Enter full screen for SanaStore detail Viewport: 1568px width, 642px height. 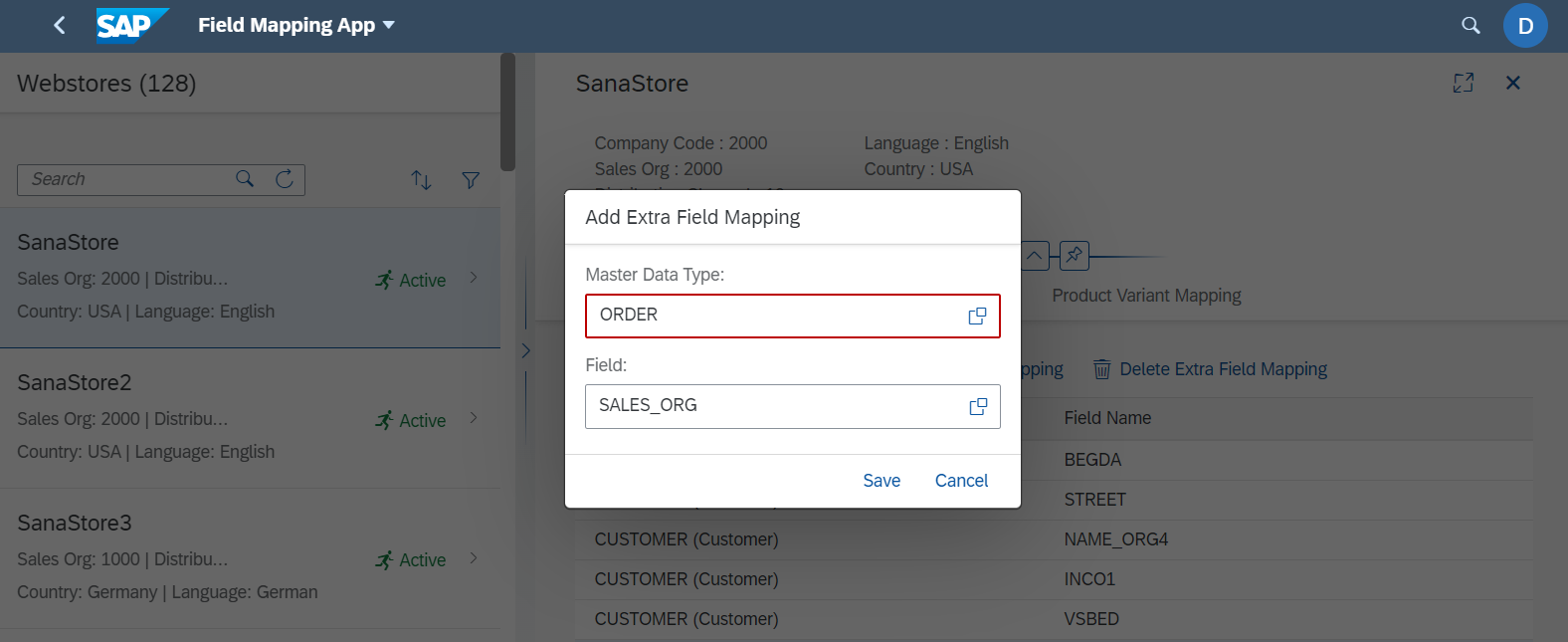(1463, 83)
